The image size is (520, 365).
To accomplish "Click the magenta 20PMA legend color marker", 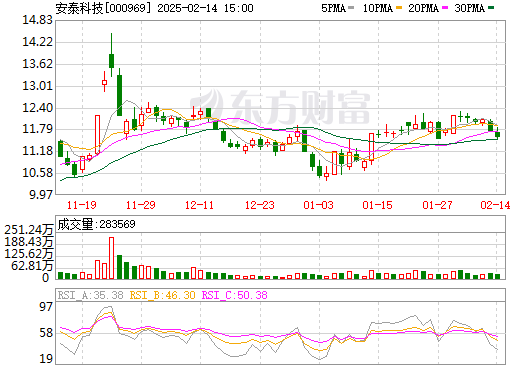I will coord(445,8).
